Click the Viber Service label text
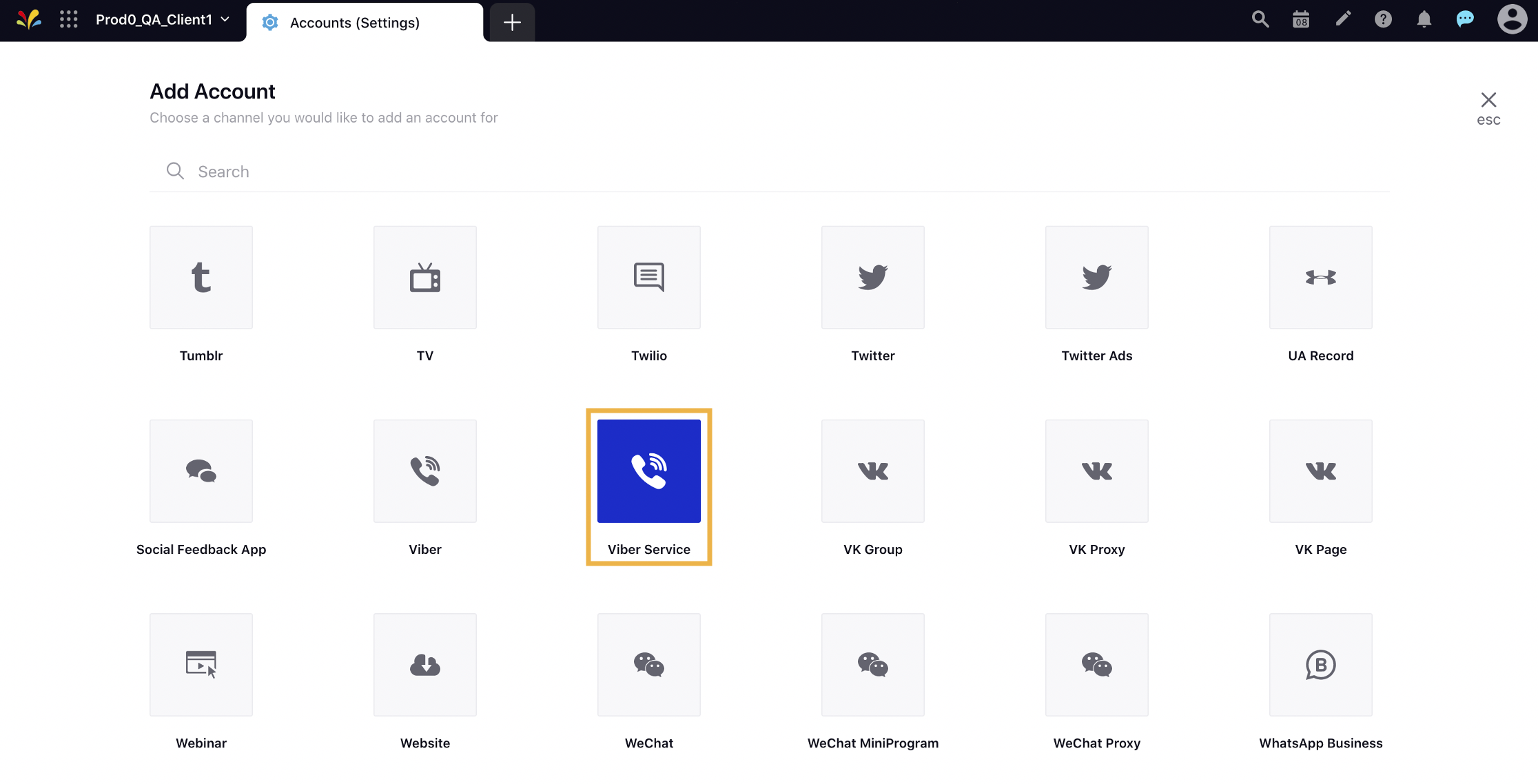 coord(649,549)
